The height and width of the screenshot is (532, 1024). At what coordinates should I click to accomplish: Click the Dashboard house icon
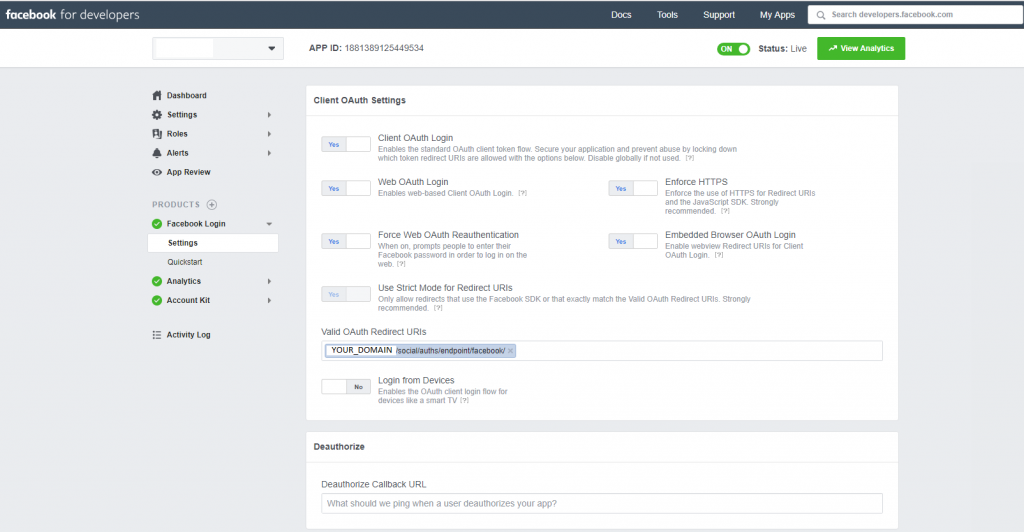point(157,95)
